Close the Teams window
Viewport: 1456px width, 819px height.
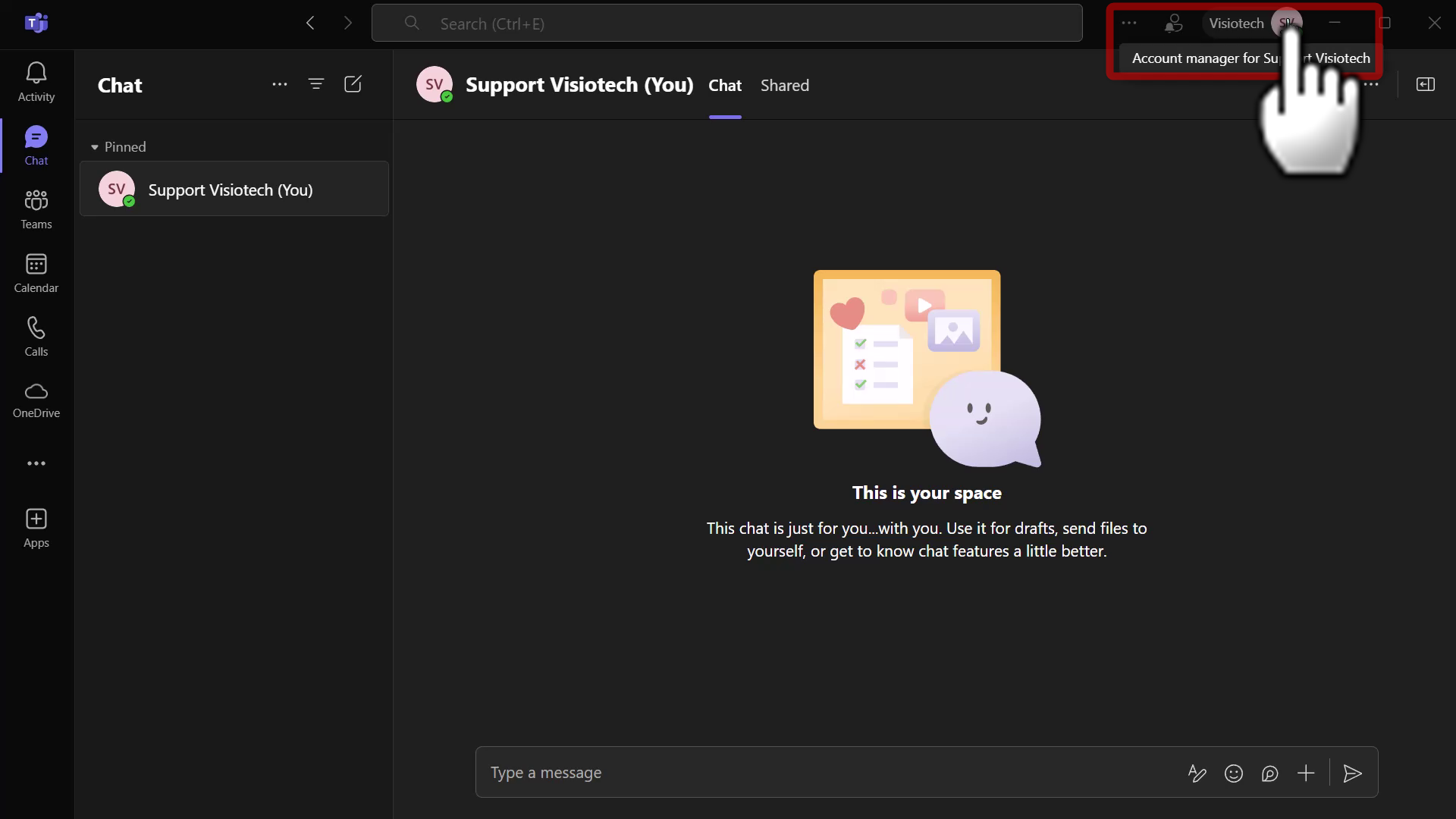tap(1435, 23)
